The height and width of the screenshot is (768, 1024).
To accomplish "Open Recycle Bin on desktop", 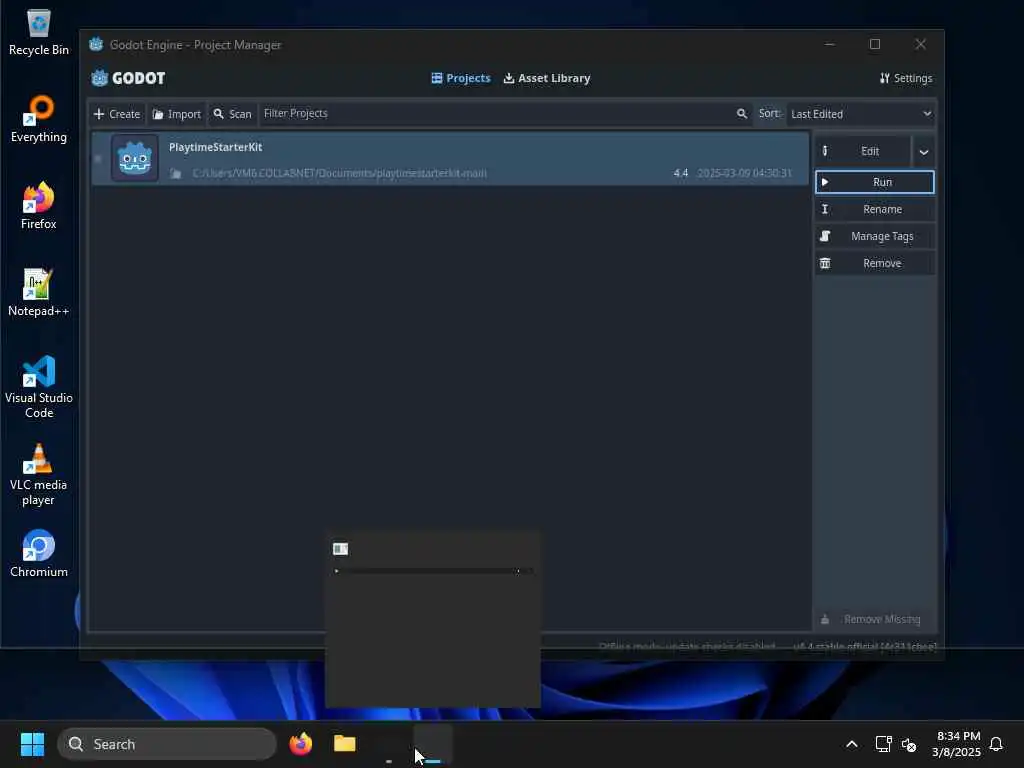I will coord(39,32).
